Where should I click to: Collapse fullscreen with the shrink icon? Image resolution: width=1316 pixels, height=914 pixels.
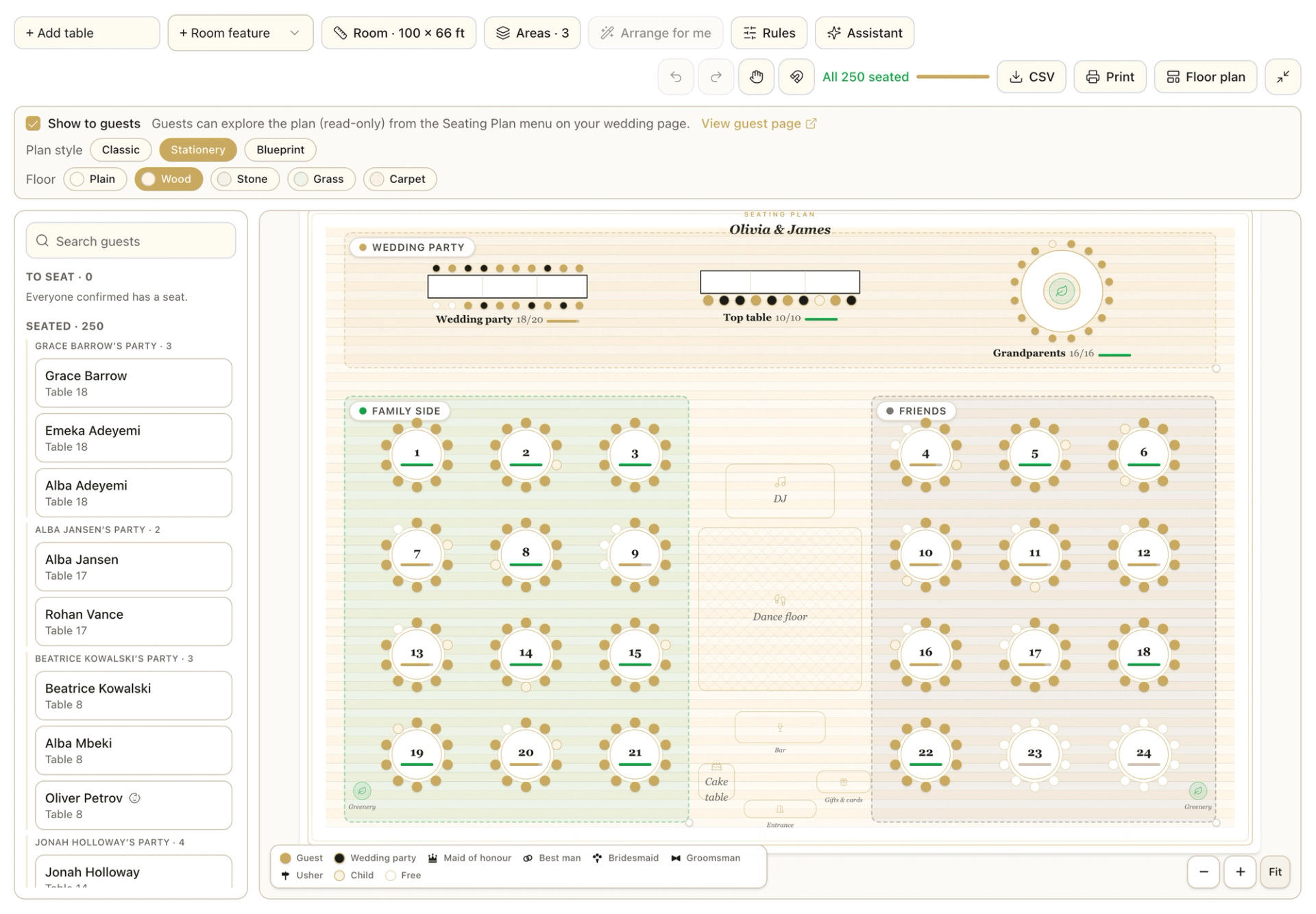(x=1282, y=77)
